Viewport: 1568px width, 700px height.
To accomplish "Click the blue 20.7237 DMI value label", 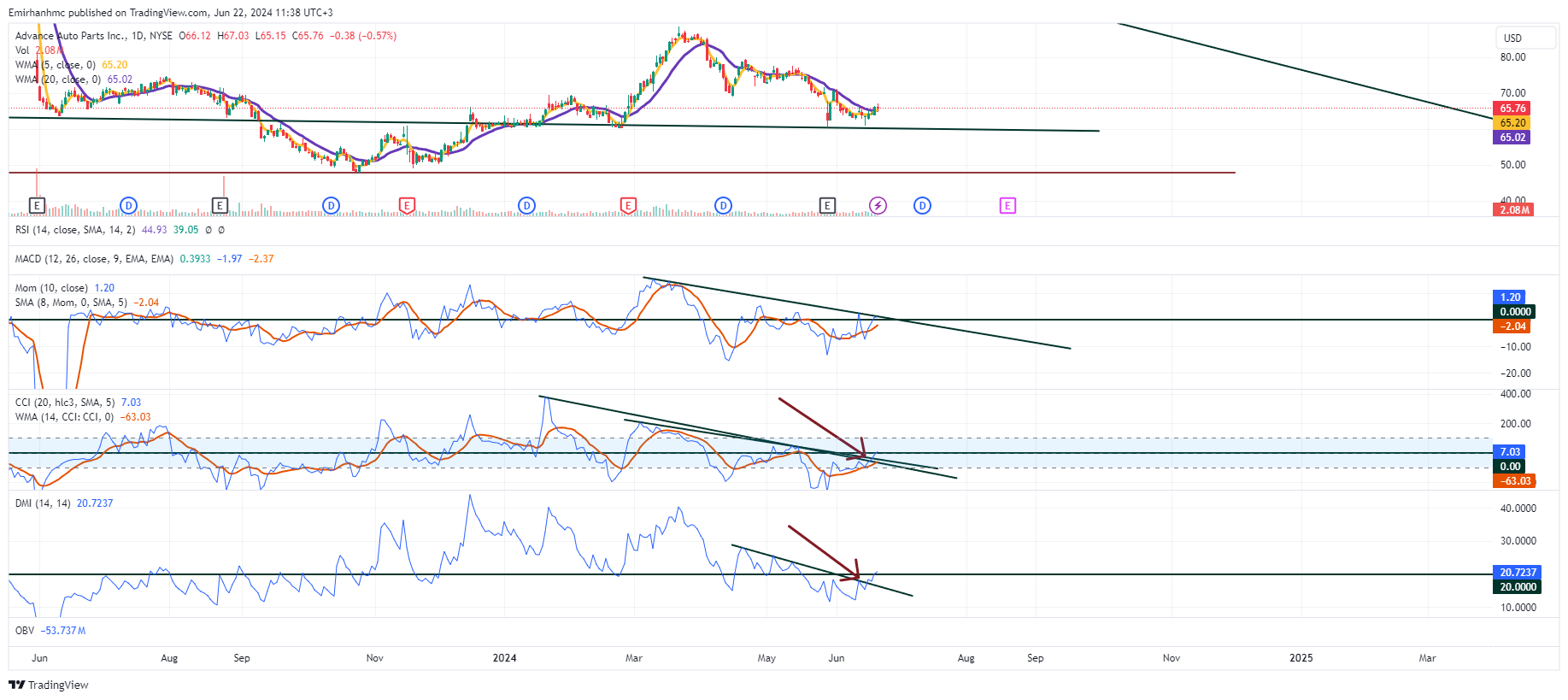I will [x=1518, y=573].
